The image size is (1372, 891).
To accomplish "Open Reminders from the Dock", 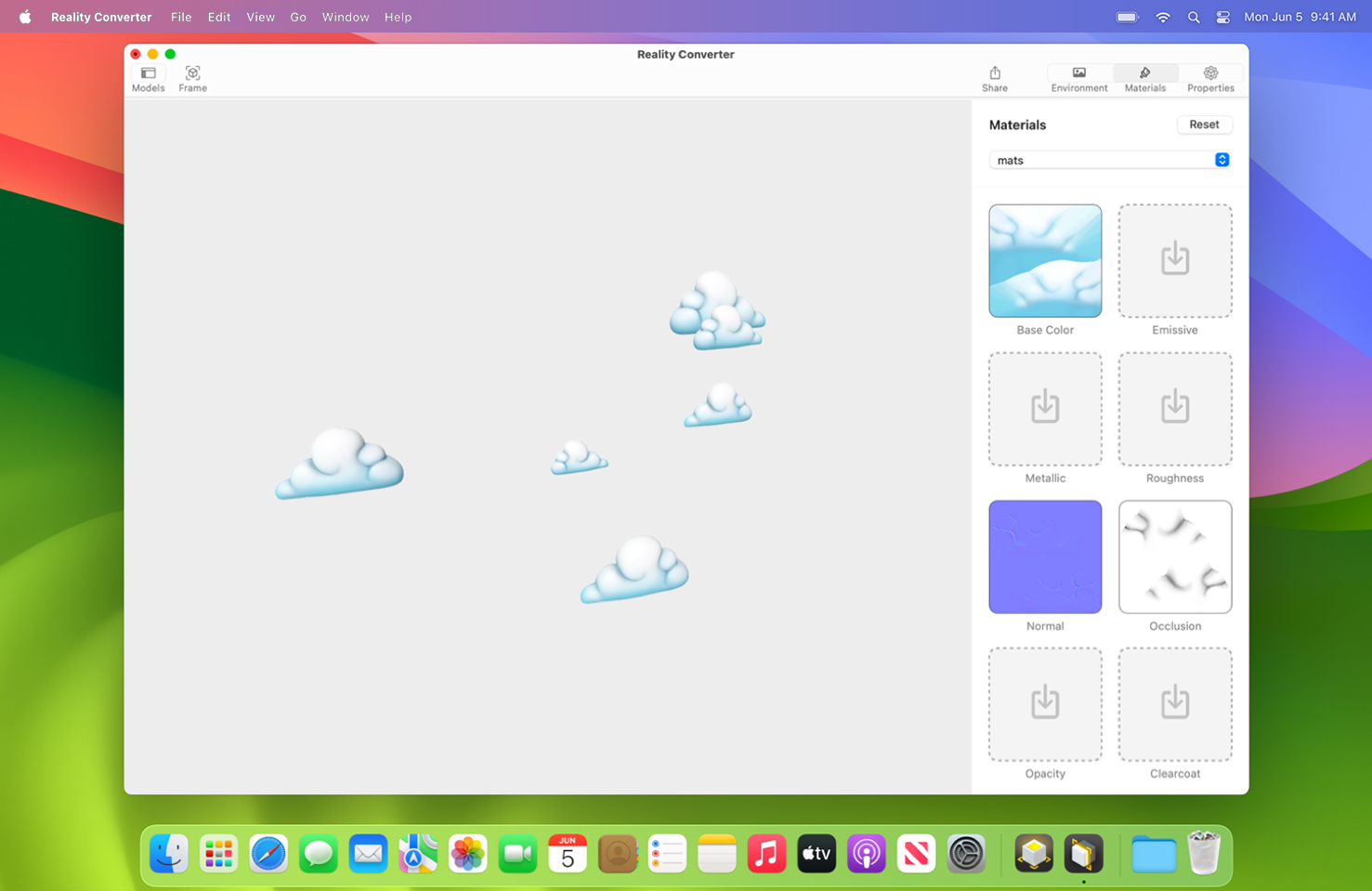I will click(667, 853).
